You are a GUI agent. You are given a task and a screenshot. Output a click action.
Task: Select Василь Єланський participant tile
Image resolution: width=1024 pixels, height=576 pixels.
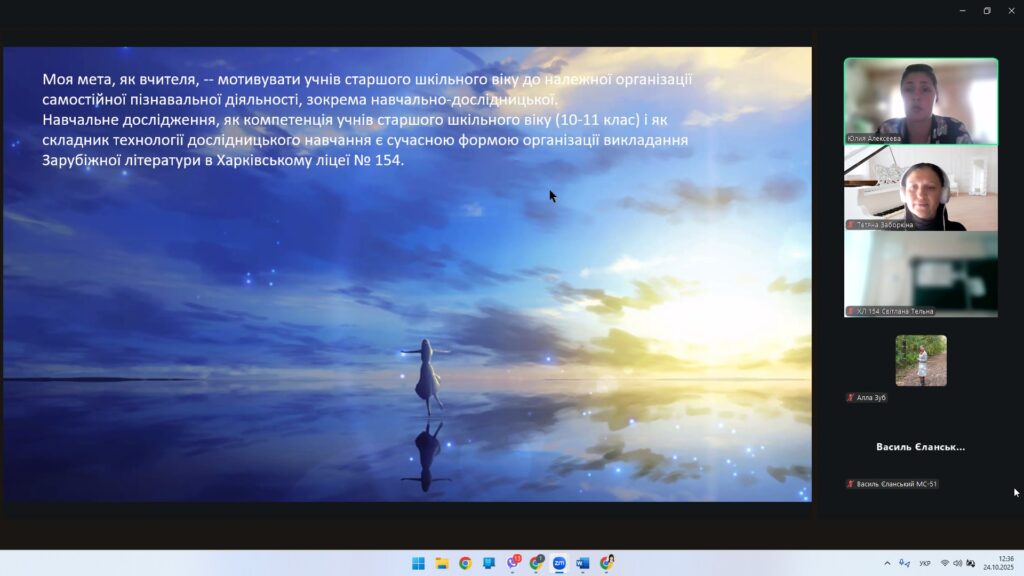[x=920, y=447]
